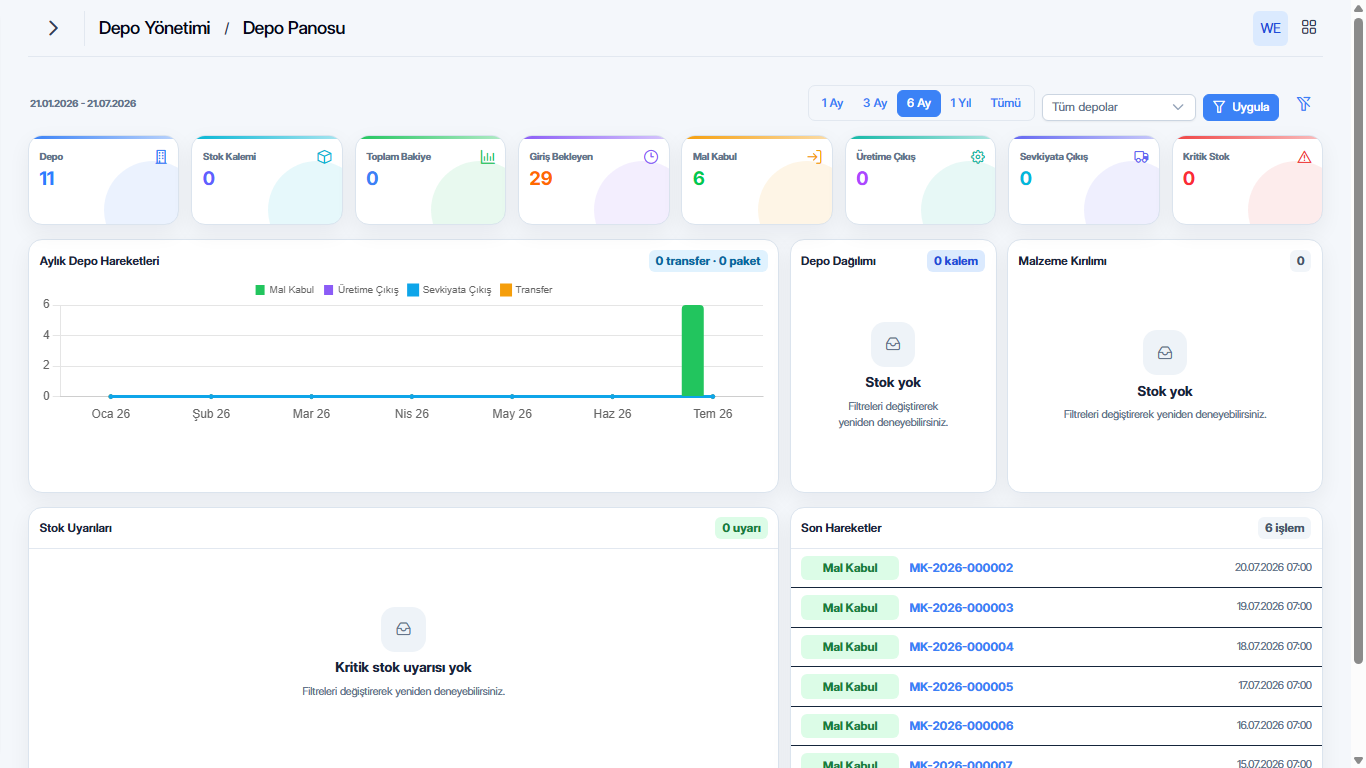Viewport: 1366px width, 768px height.
Task: Click the clear filters funnel icon
Action: 1303,104
